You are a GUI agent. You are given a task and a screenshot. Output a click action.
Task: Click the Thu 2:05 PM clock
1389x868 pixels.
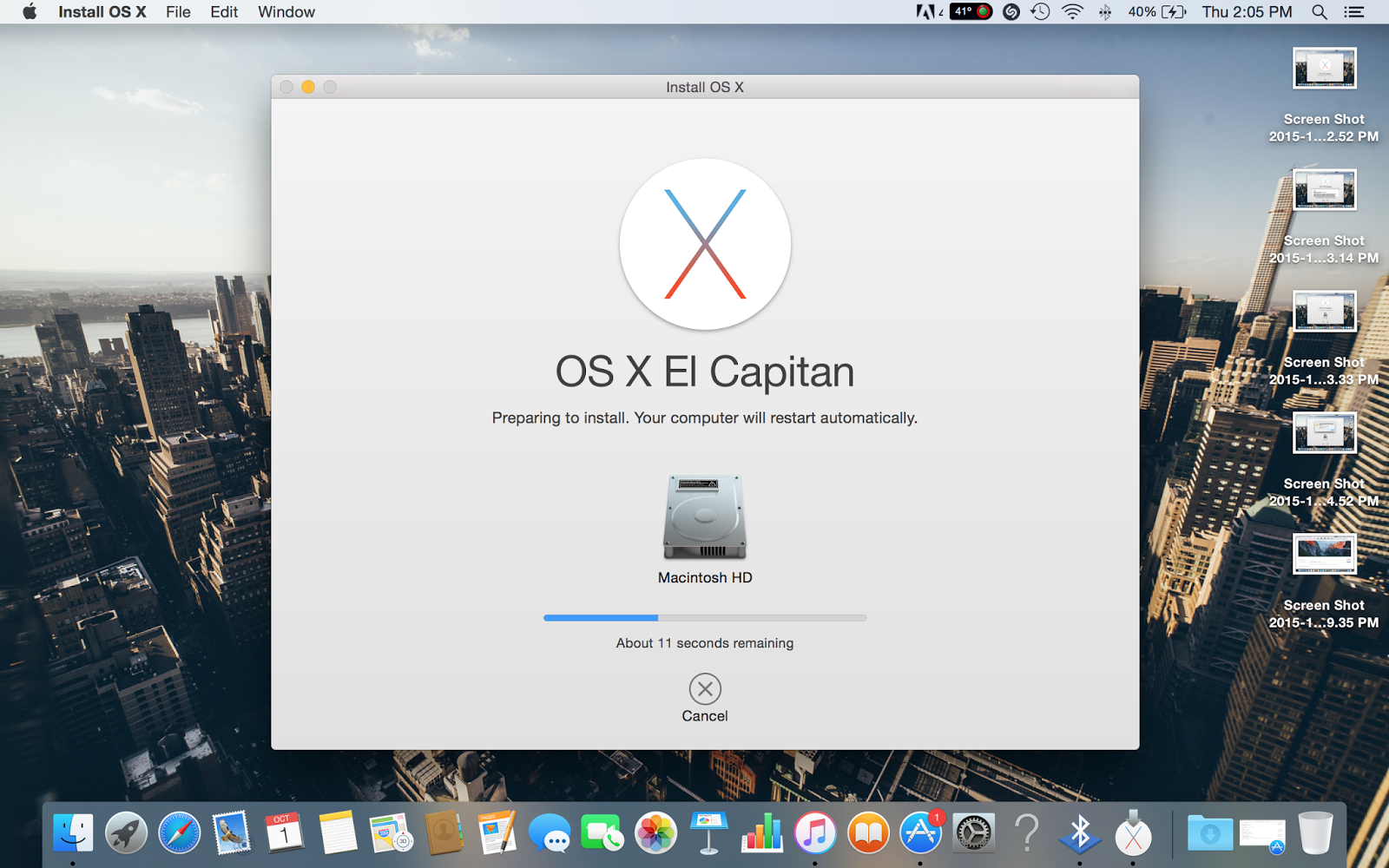pyautogui.click(x=1247, y=12)
